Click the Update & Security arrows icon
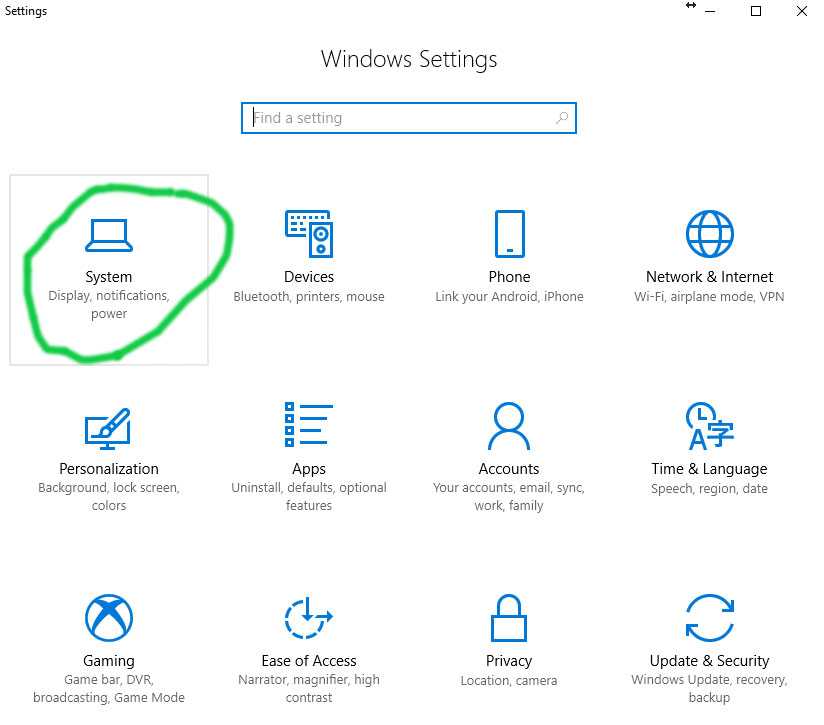The image size is (824, 725). [x=709, y=618]
